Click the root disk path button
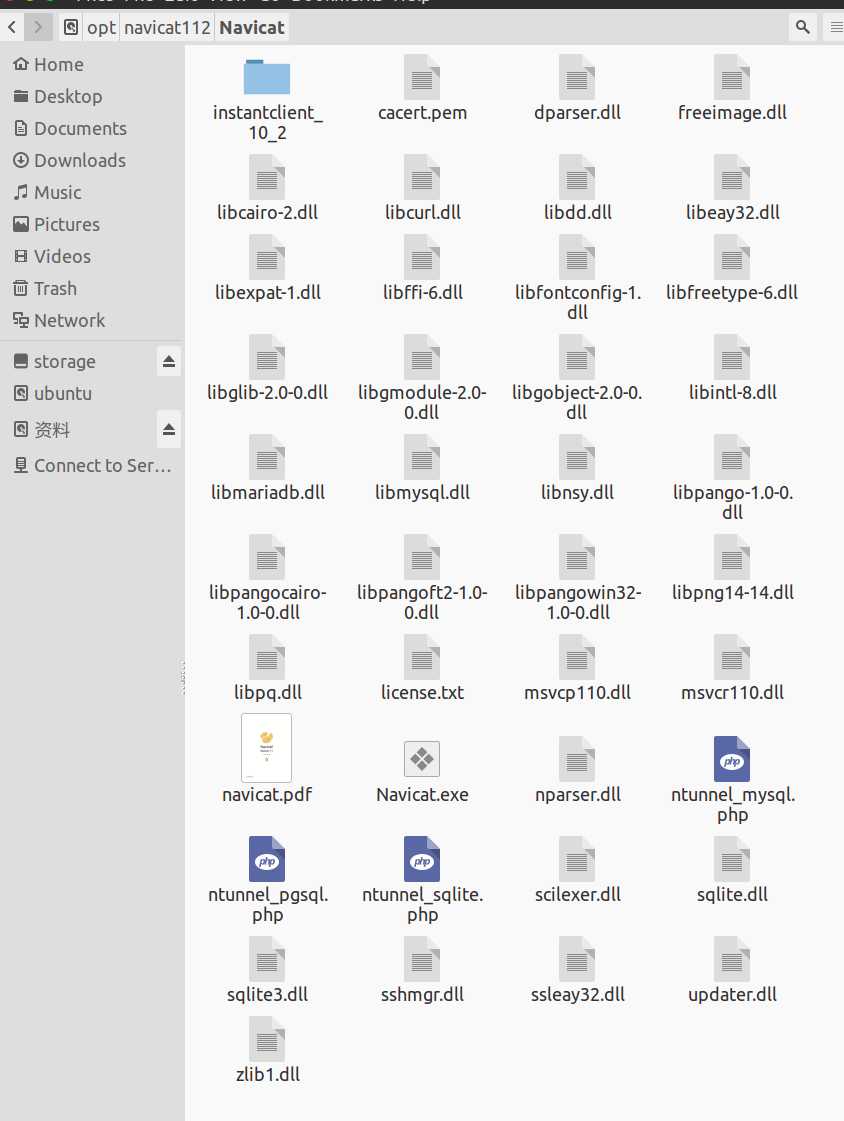The height and width of the screenshot is (1121, 844). (71, 27)
